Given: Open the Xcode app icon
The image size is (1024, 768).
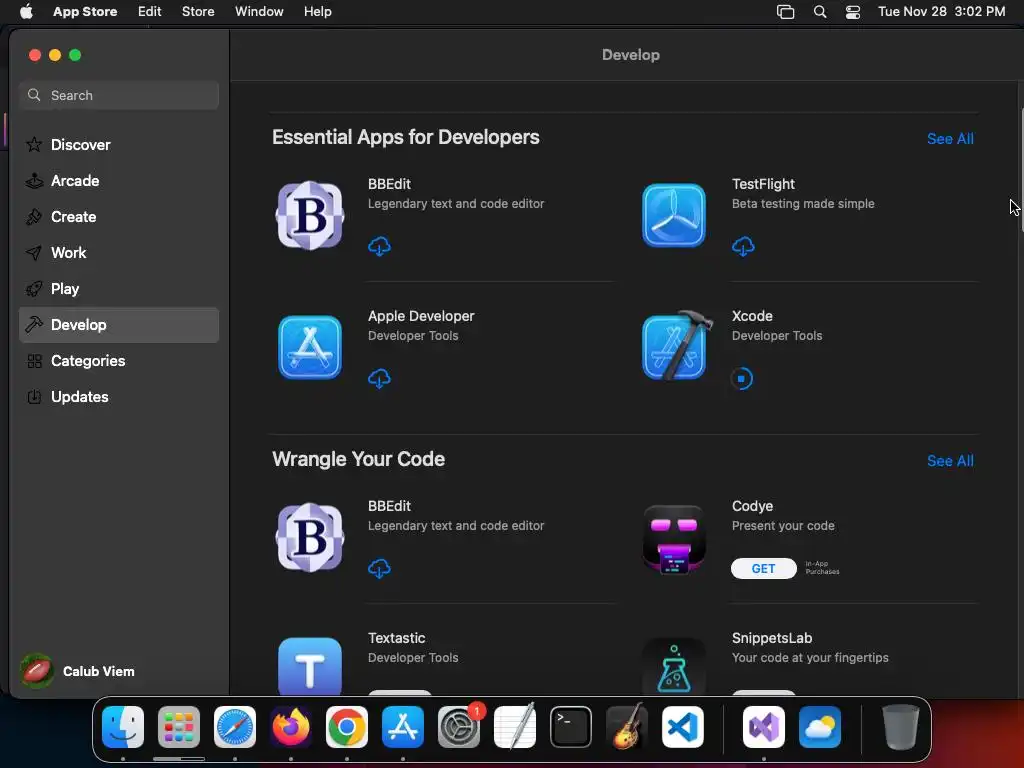Looking at the screenshot, I should 677,345.
